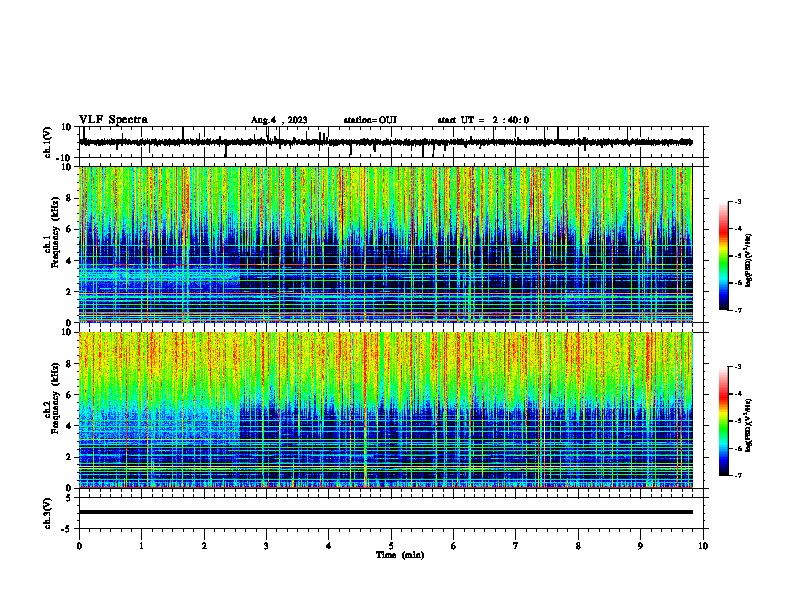Screen dimensions: 792x612
Task: Click the '-5' tick on ch.3 voltage axis
Action: [x=67, y=529]
